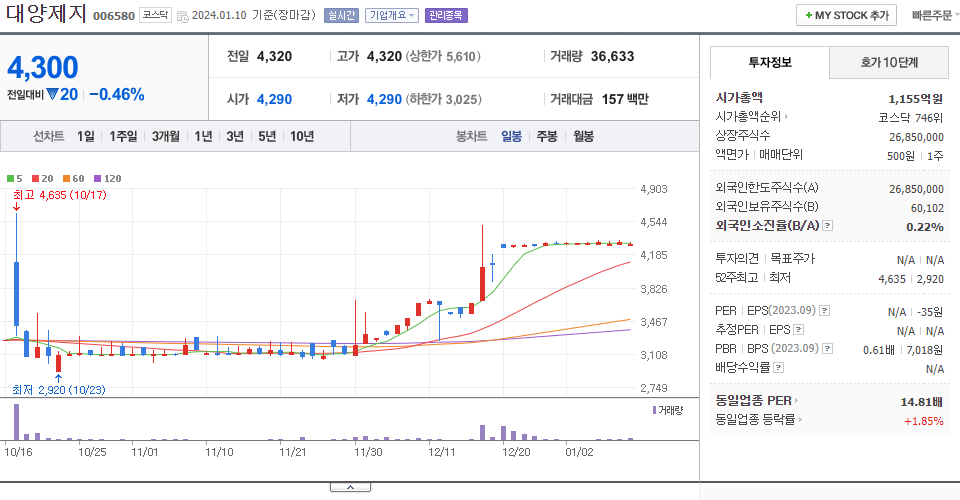Image resolution: width=960 pixels, height=500 pixels.
Task: Click the current price 4,300
Action: (43, 67)
